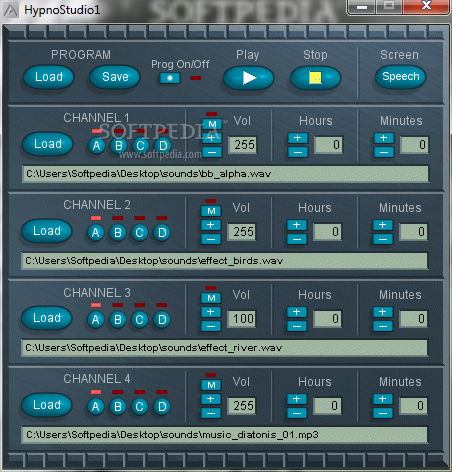Image resolution: width=452 pixels, height=472 pixels.
Task: Decrease Channel 1 volume with minus
Action: (212, 153)
